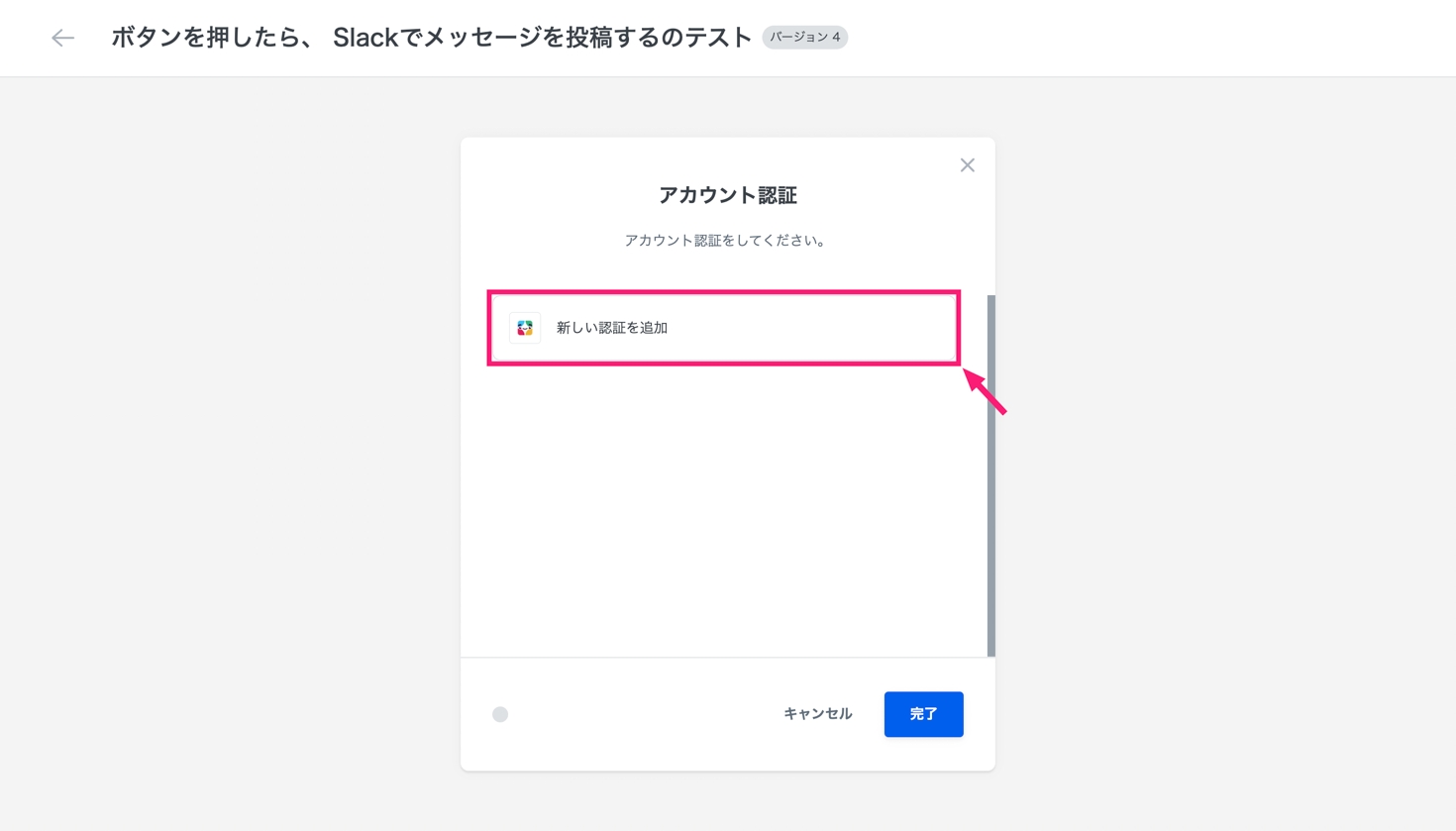Click the バージョン 4 badge
Screen dimensions: 1456x831
[804, 38]
